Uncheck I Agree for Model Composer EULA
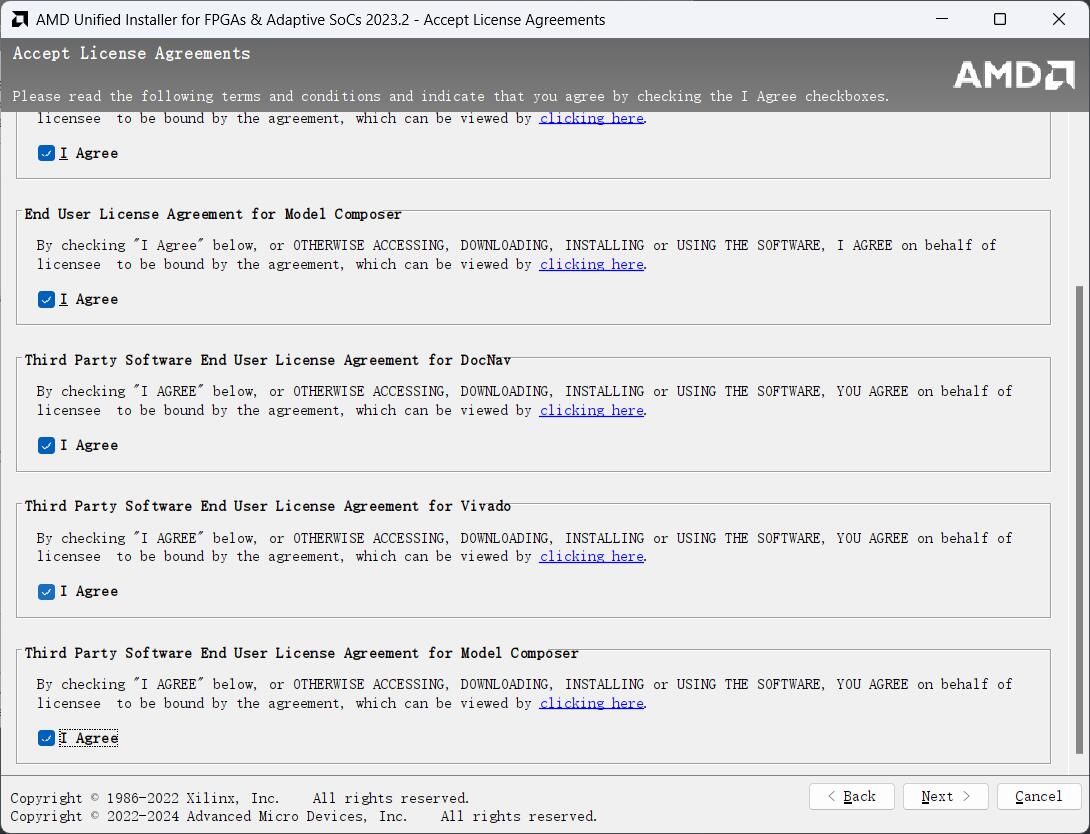 click(46, 299)
